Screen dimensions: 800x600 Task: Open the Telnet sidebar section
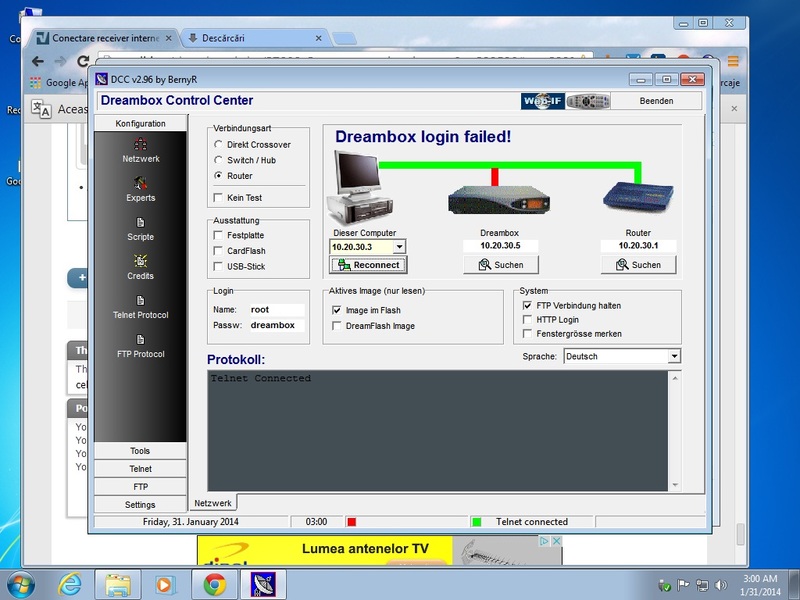pos(140,469)
